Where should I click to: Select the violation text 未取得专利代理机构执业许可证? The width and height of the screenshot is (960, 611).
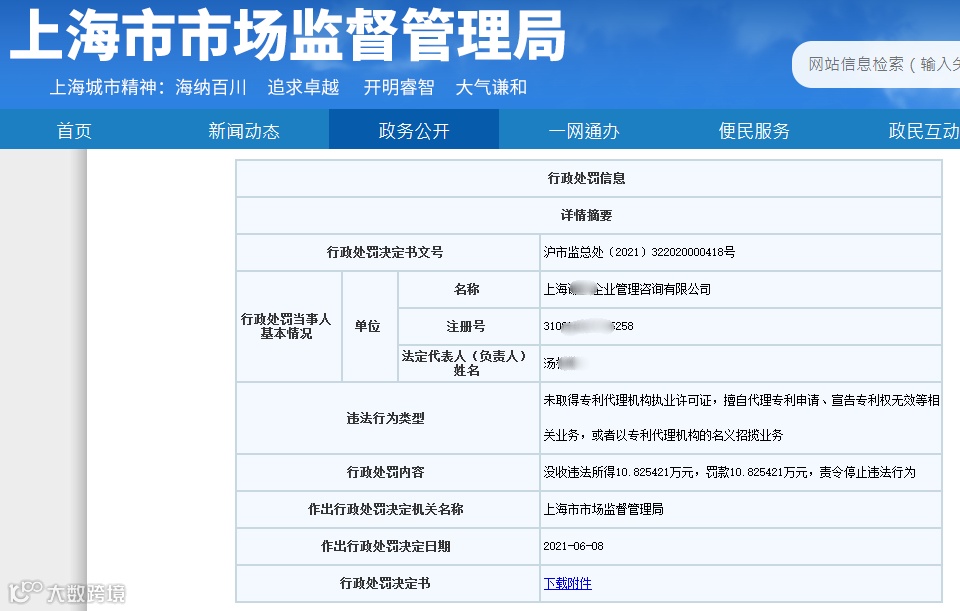click(628, 400)
